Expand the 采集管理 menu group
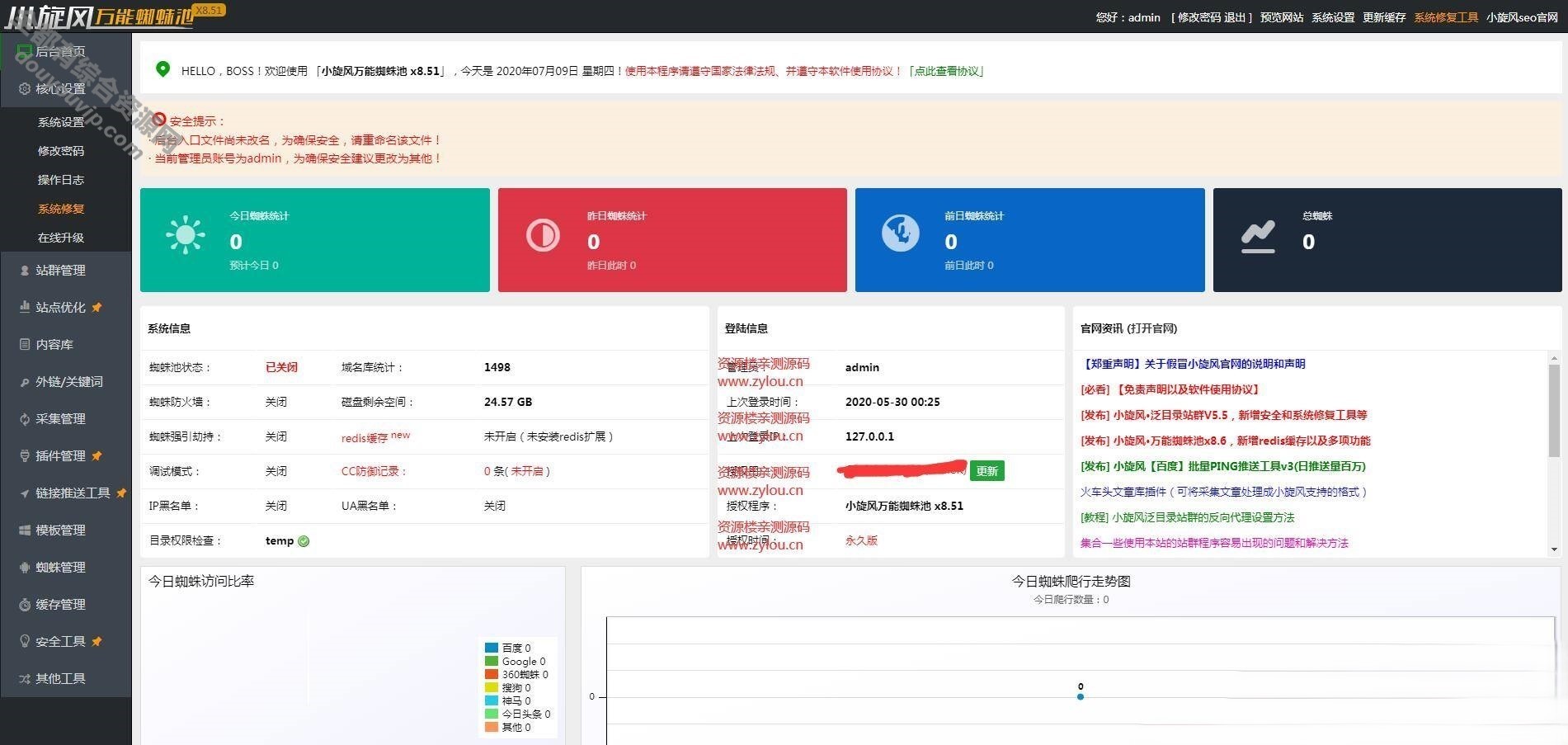Screen dimensions: 1568x745 pos(66,418)
